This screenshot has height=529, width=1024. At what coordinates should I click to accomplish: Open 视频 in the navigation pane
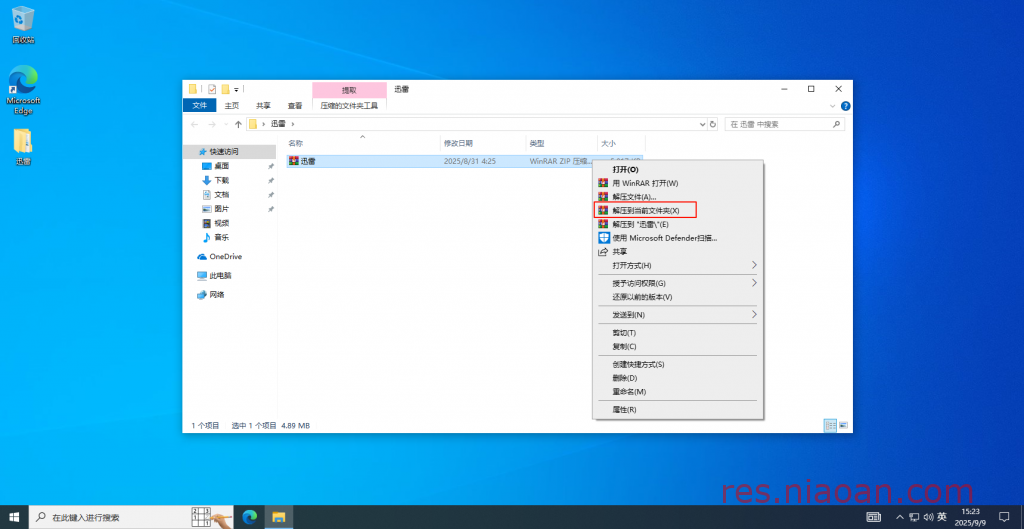pos(222,223)
